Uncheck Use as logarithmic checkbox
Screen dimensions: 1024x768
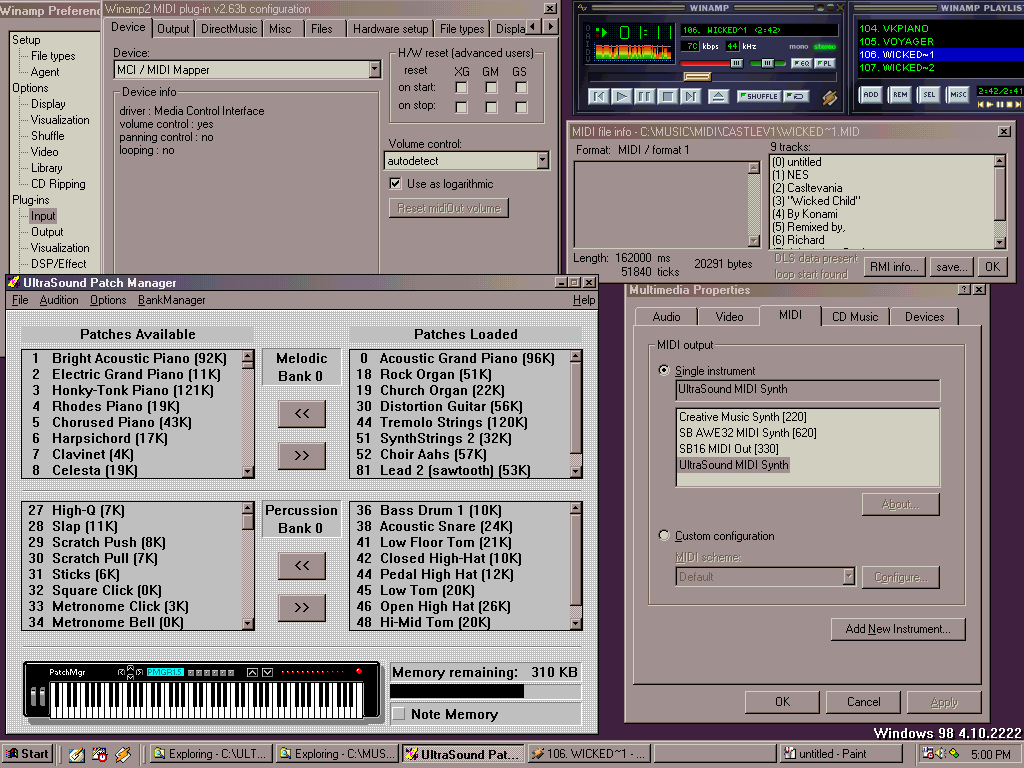point(395,184)
